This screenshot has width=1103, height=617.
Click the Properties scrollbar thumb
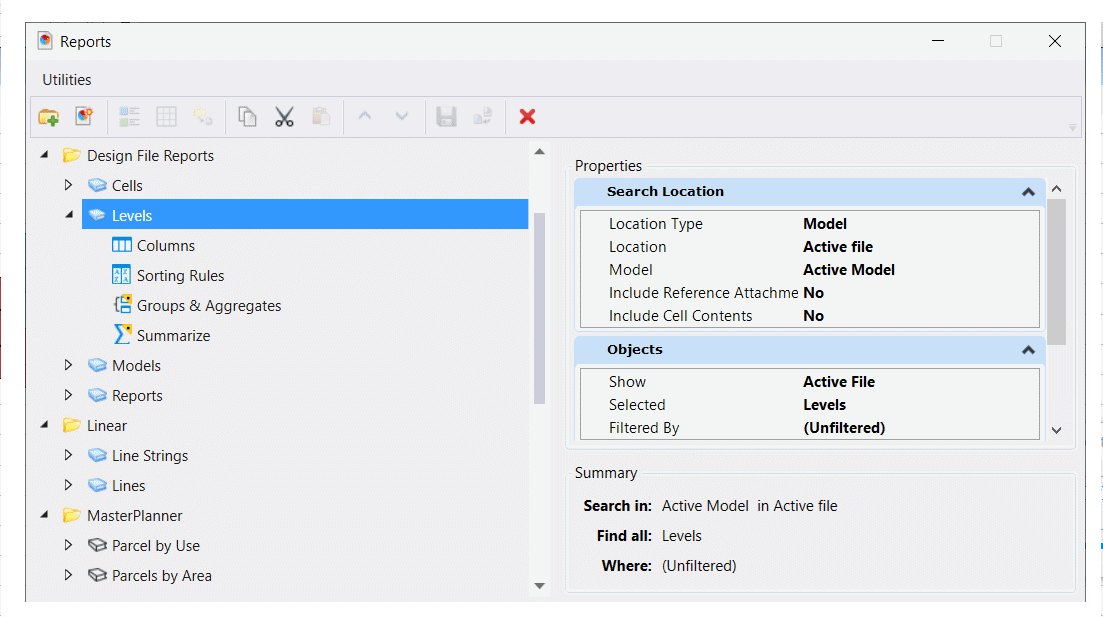click(x=1057, y=272)
